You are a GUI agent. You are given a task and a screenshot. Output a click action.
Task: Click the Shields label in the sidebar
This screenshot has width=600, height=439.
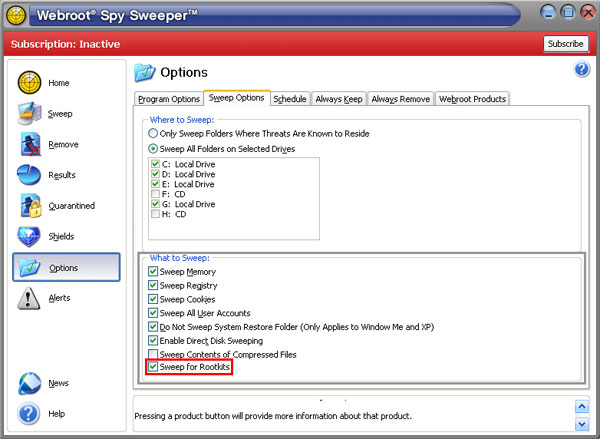(x=61, y=237)
